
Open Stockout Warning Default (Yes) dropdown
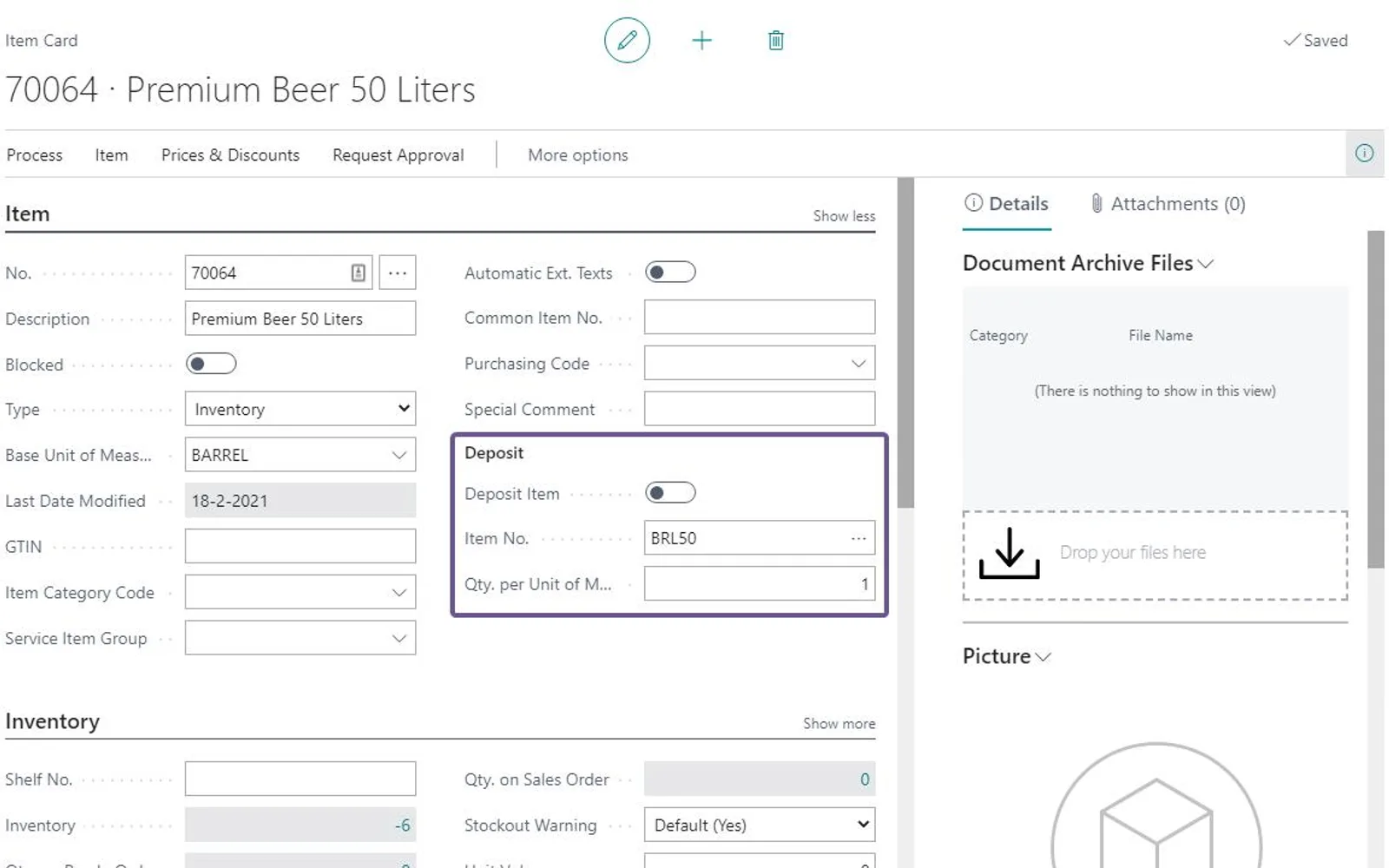coord(760,825)
